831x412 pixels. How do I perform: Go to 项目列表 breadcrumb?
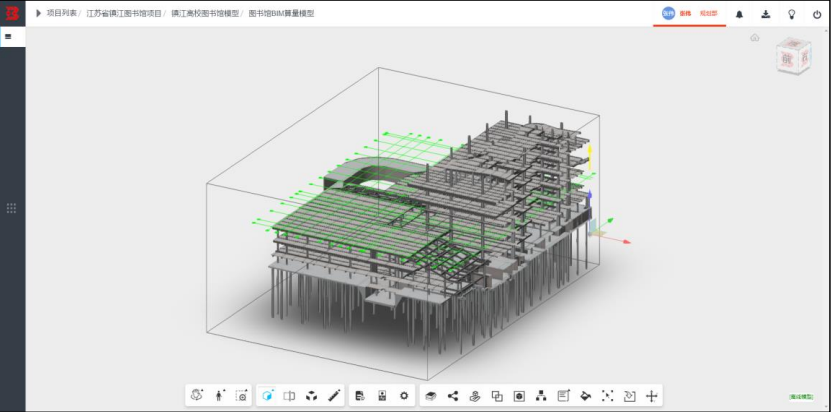(61, 13)
